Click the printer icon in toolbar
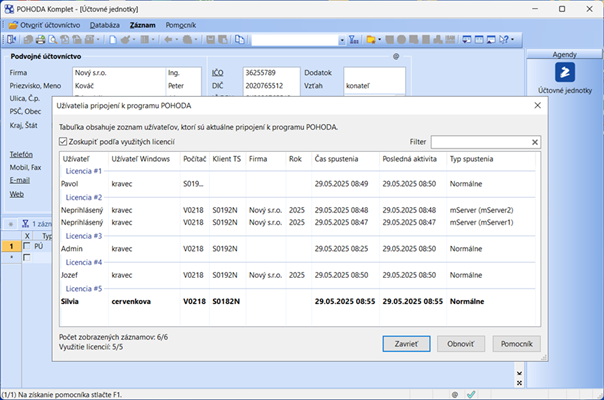This screenshot has height=400, width=604. (40, 39)
